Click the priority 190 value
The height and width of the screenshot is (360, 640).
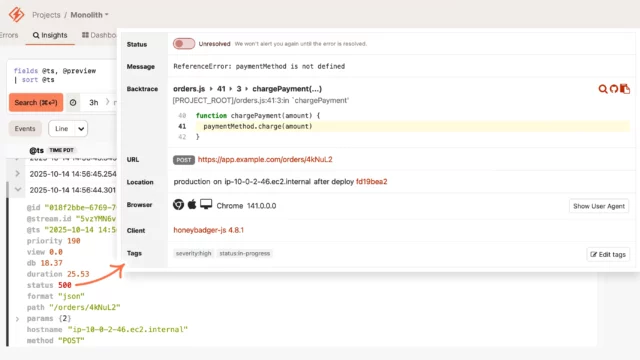73,241
